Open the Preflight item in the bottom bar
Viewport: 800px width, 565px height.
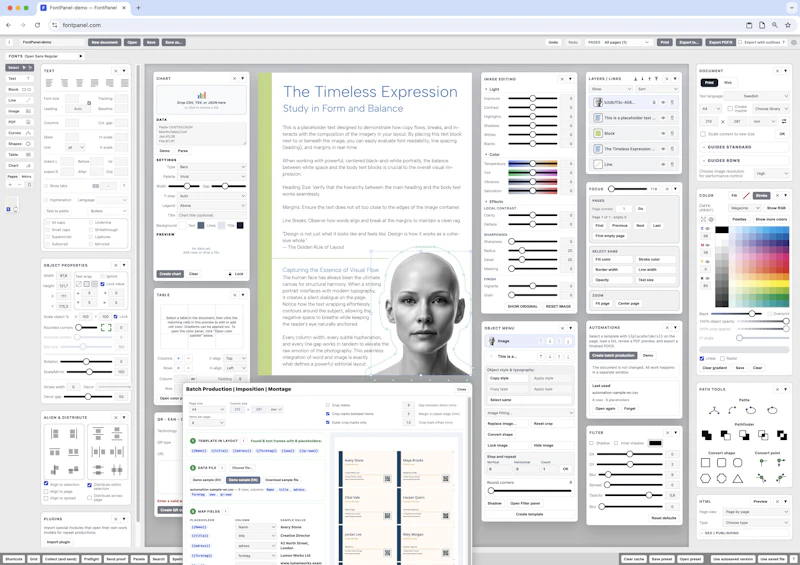(x=91, y=559)
